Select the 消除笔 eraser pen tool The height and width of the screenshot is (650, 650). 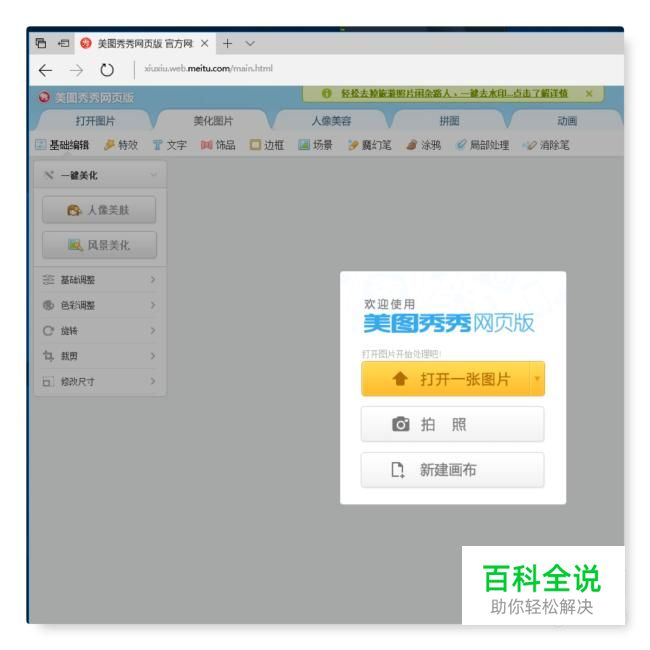(x=546, y=145)
